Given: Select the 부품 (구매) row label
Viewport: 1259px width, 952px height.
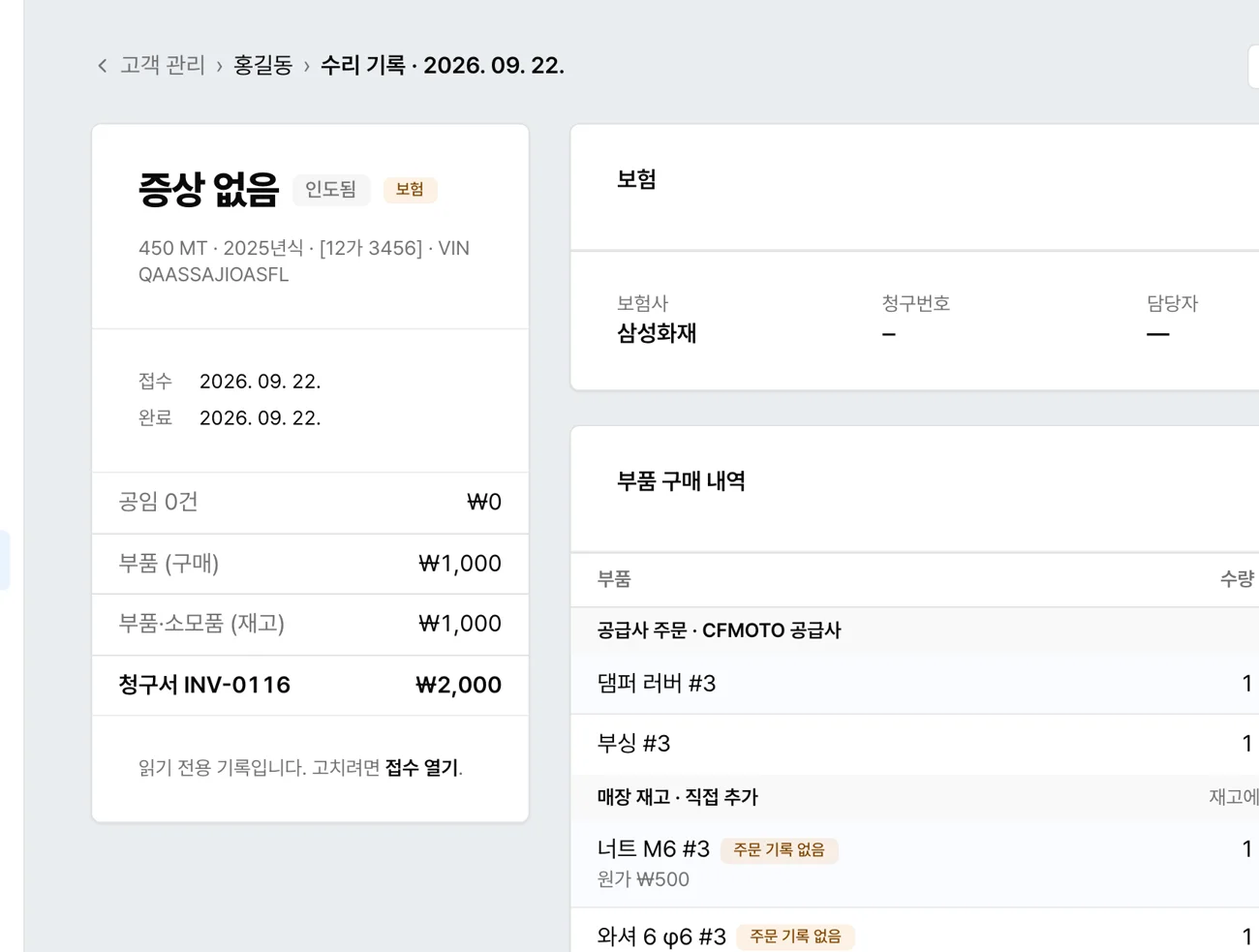Looking at the screenshot, I should click(169, 564).
